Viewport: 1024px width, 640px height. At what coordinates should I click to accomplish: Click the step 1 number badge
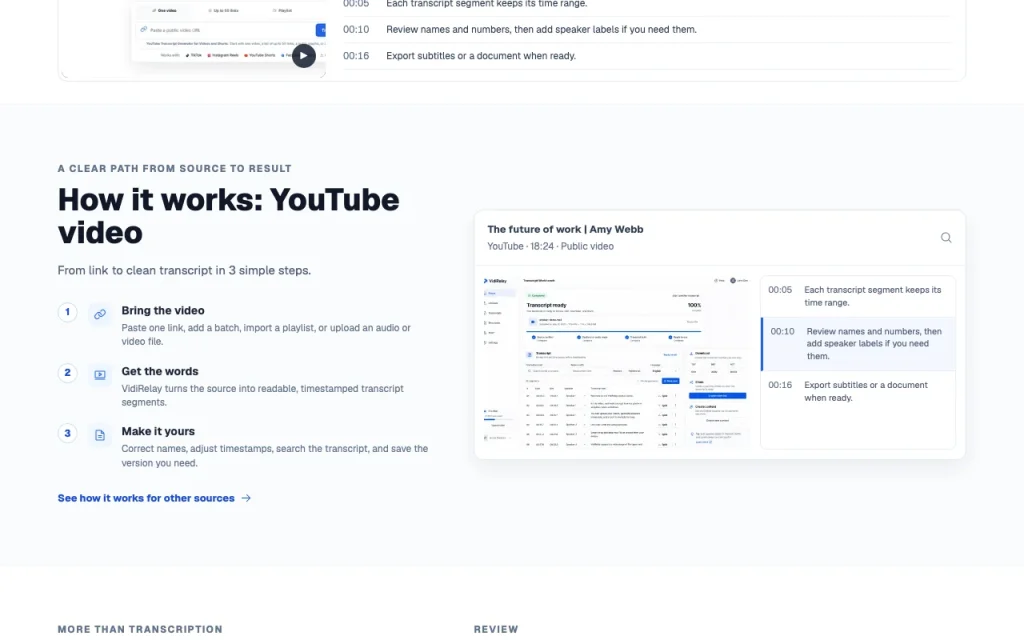tap(67, 312)
